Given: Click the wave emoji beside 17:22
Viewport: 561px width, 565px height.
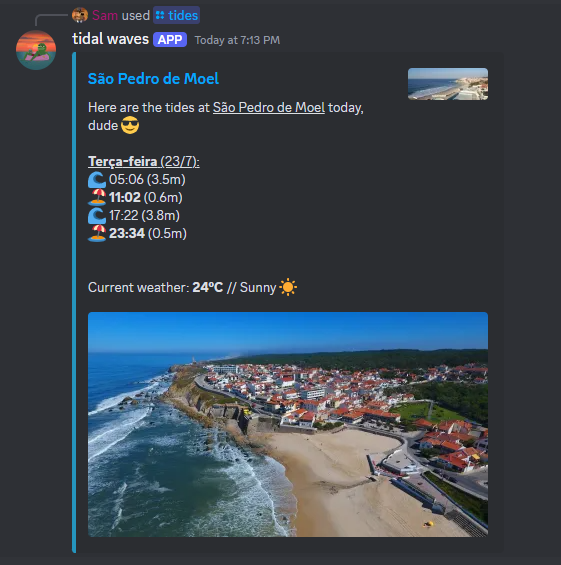Looking at the screenshot, I should click(x=97, y=215).
